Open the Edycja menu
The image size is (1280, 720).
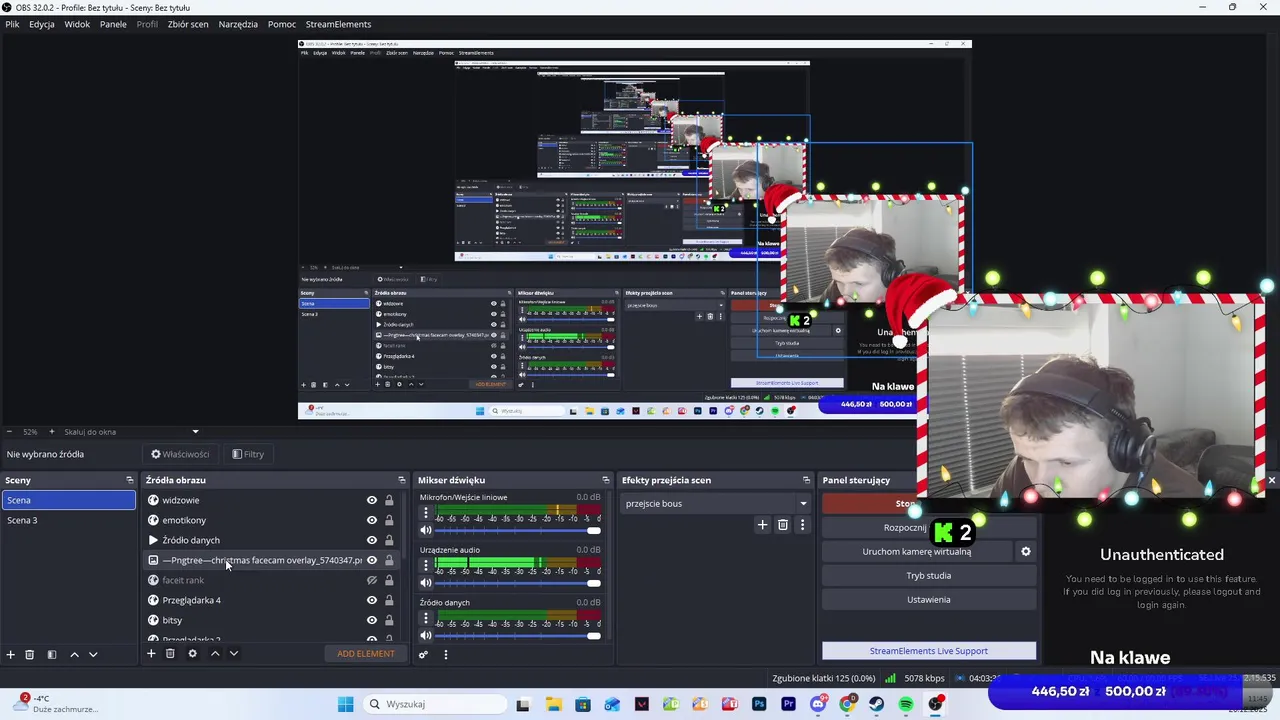tap(42, 24)
